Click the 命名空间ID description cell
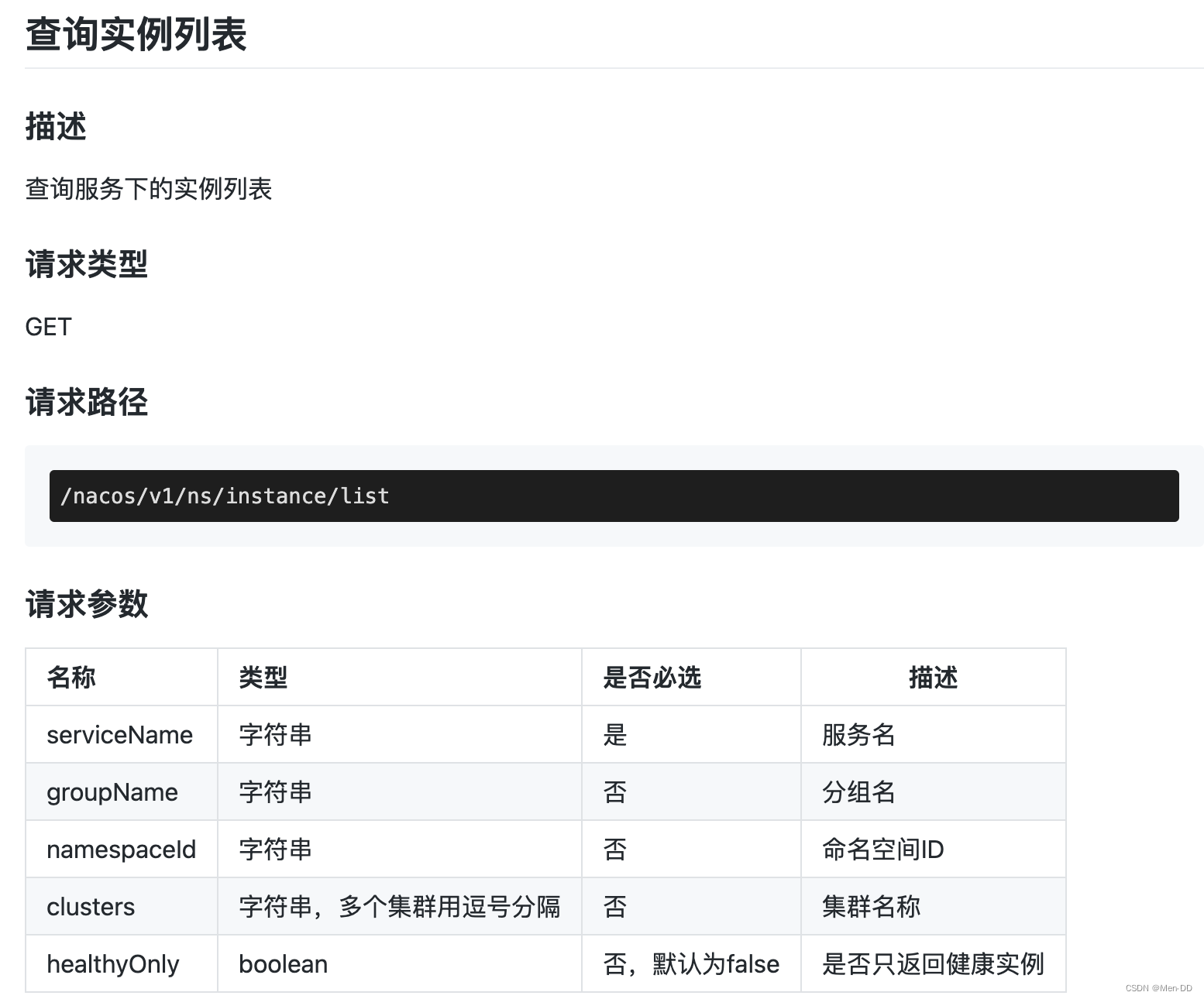Image resolution: width=1204 pixels, height=999 pixels. [934, 849]
